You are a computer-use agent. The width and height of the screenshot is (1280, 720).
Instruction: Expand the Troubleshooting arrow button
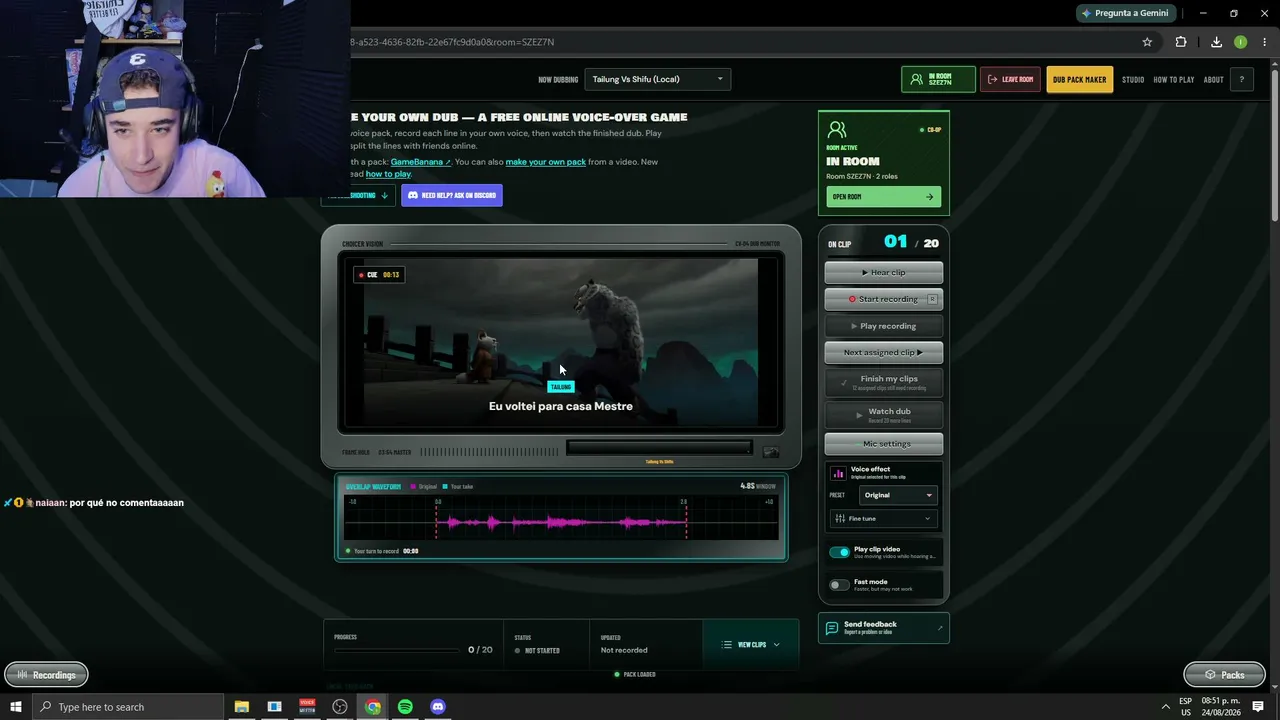coord(358,195)
